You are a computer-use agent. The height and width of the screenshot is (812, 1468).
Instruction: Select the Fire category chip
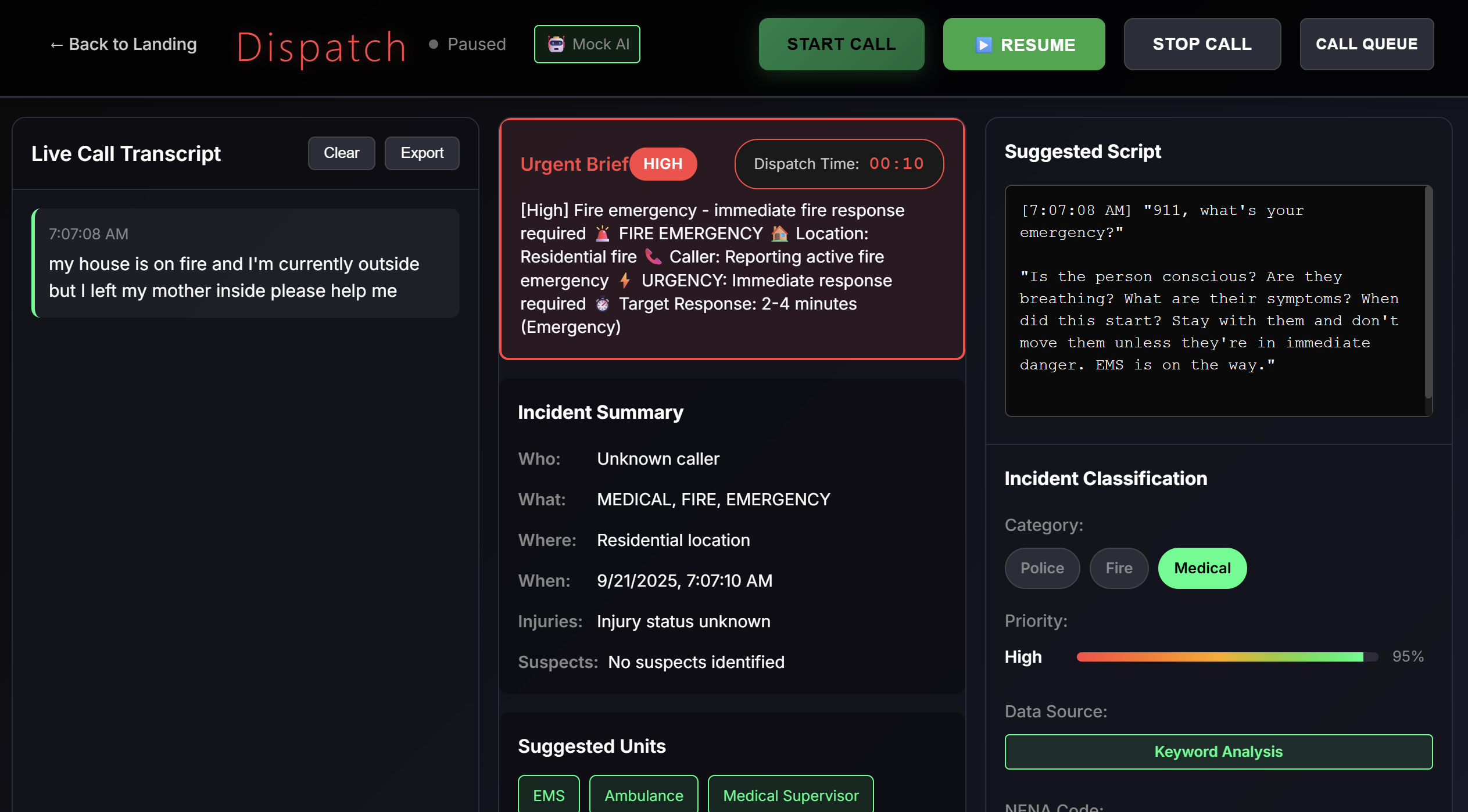coord(1118,568)
